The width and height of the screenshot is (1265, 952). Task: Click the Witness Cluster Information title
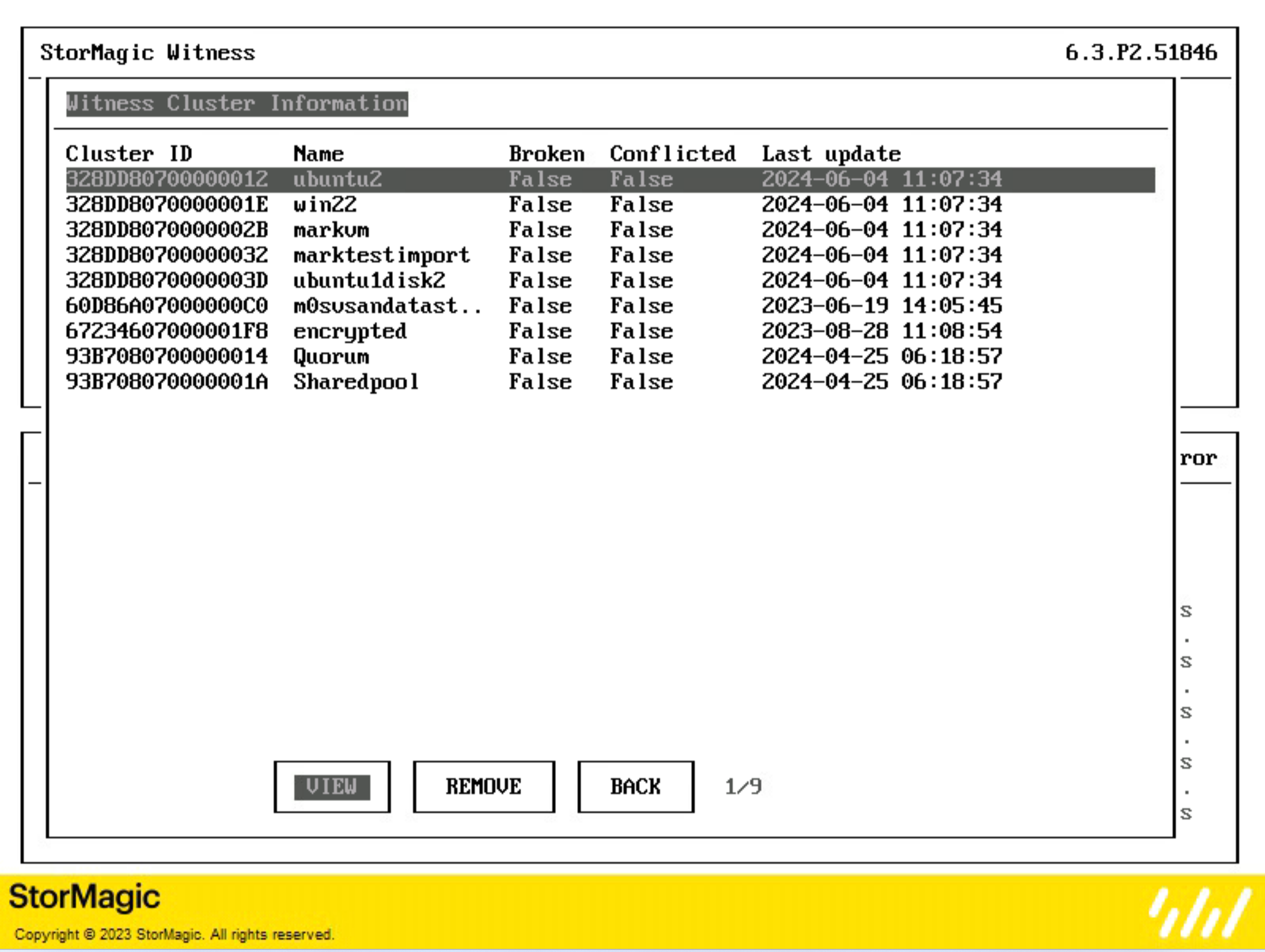(x=237, y=103)
